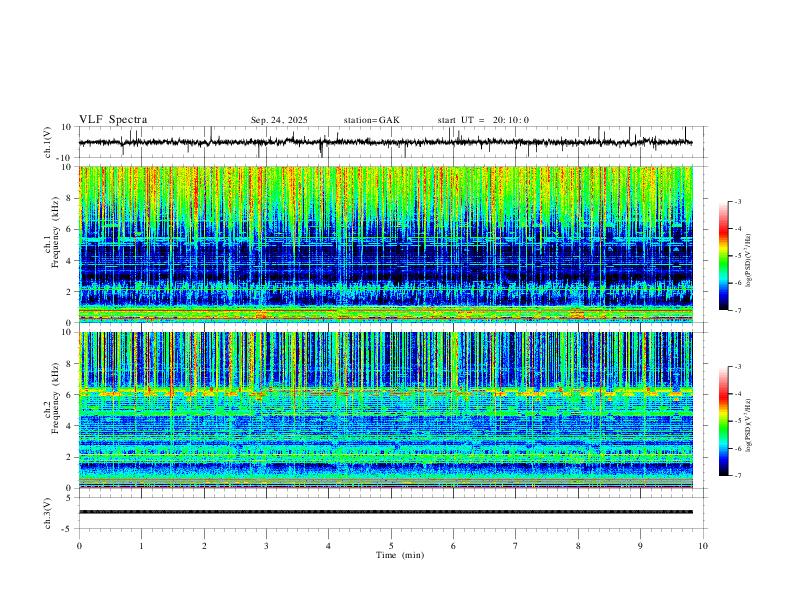This screenshot has height=612, width=792.
Task: Click time axis tick label "9"
Action: pyautogui.click(x=640, y=546)
